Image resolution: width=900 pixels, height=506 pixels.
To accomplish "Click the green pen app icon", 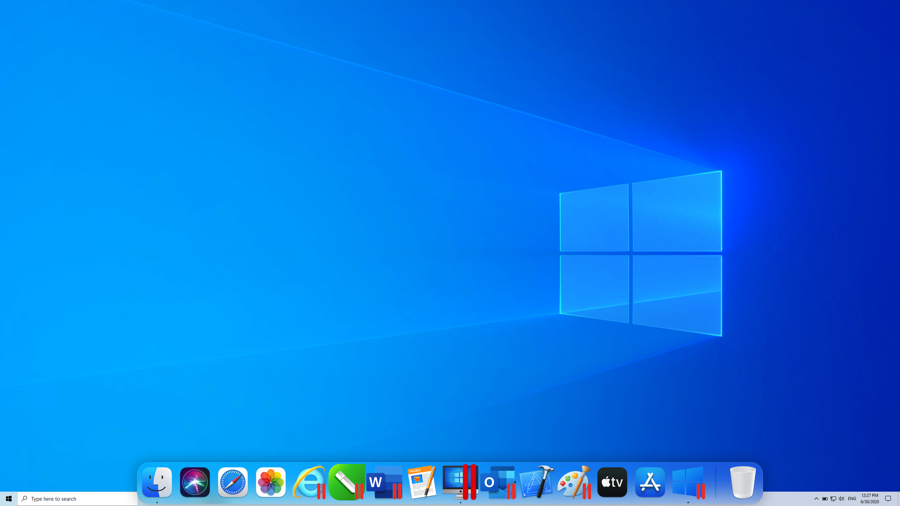I will click(346, 482).
